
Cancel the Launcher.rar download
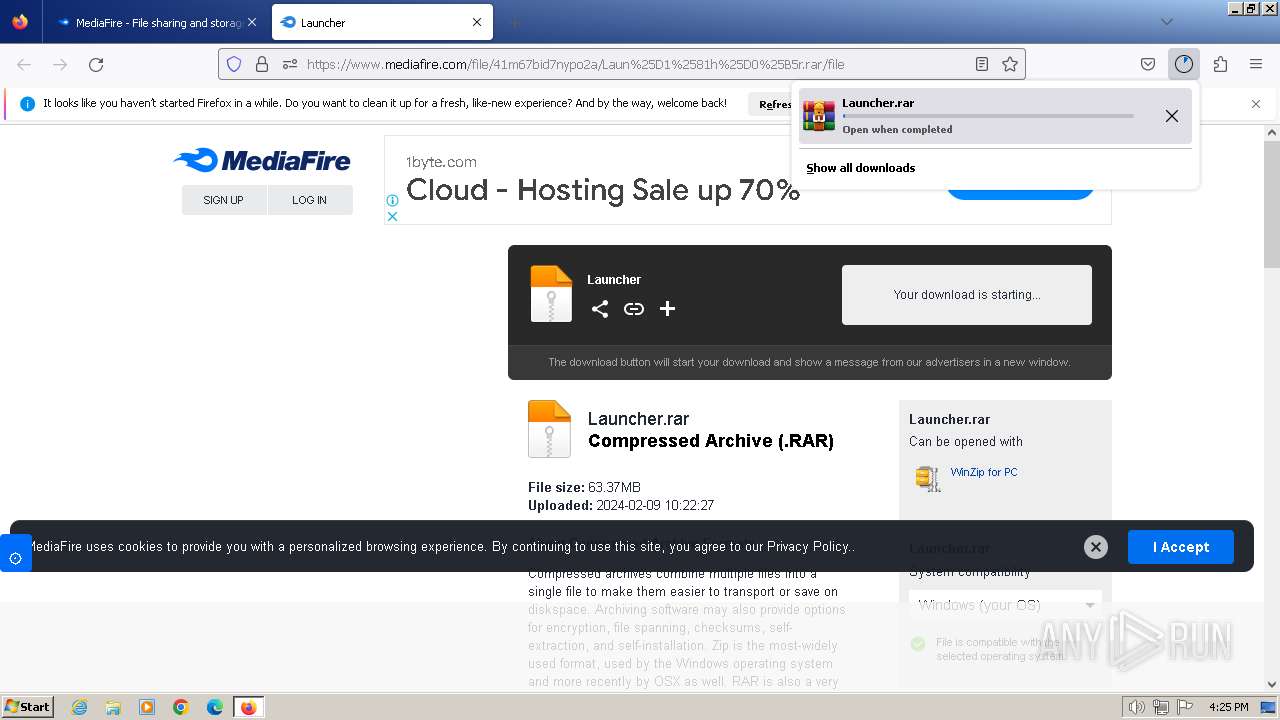(1172, 116)
